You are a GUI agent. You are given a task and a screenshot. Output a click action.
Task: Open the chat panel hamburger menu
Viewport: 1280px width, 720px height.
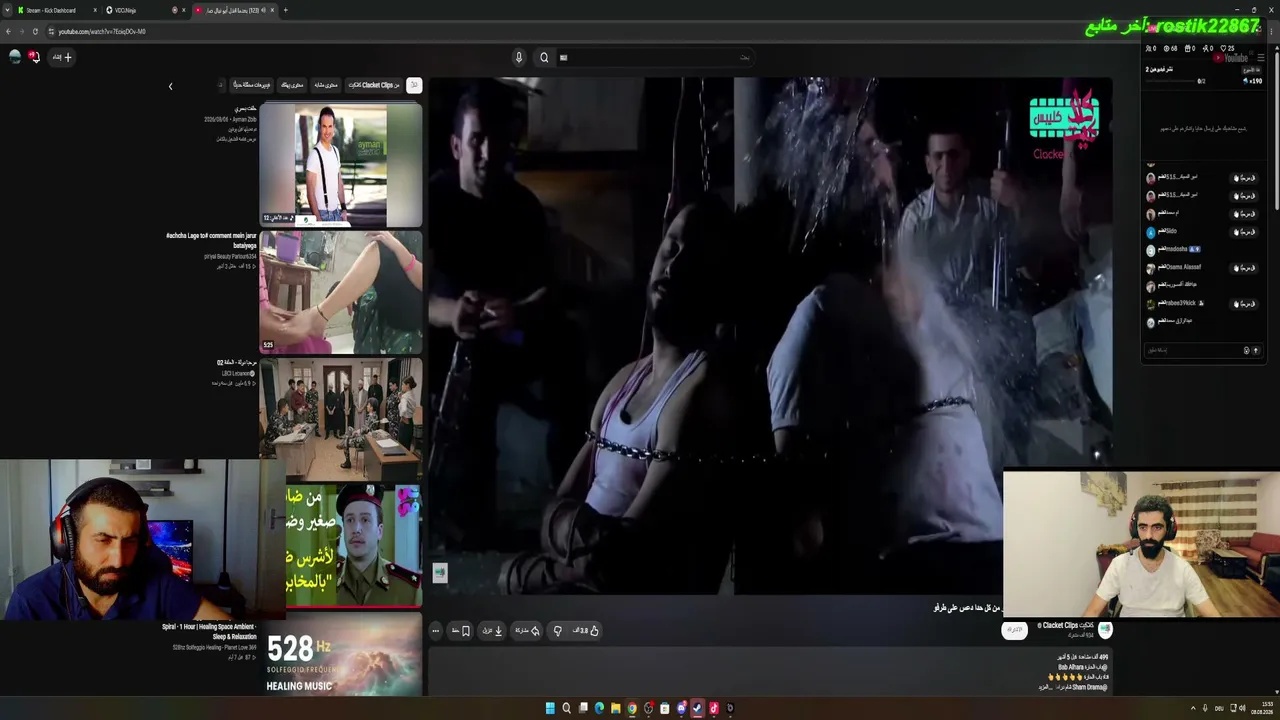pos(1262,57)
